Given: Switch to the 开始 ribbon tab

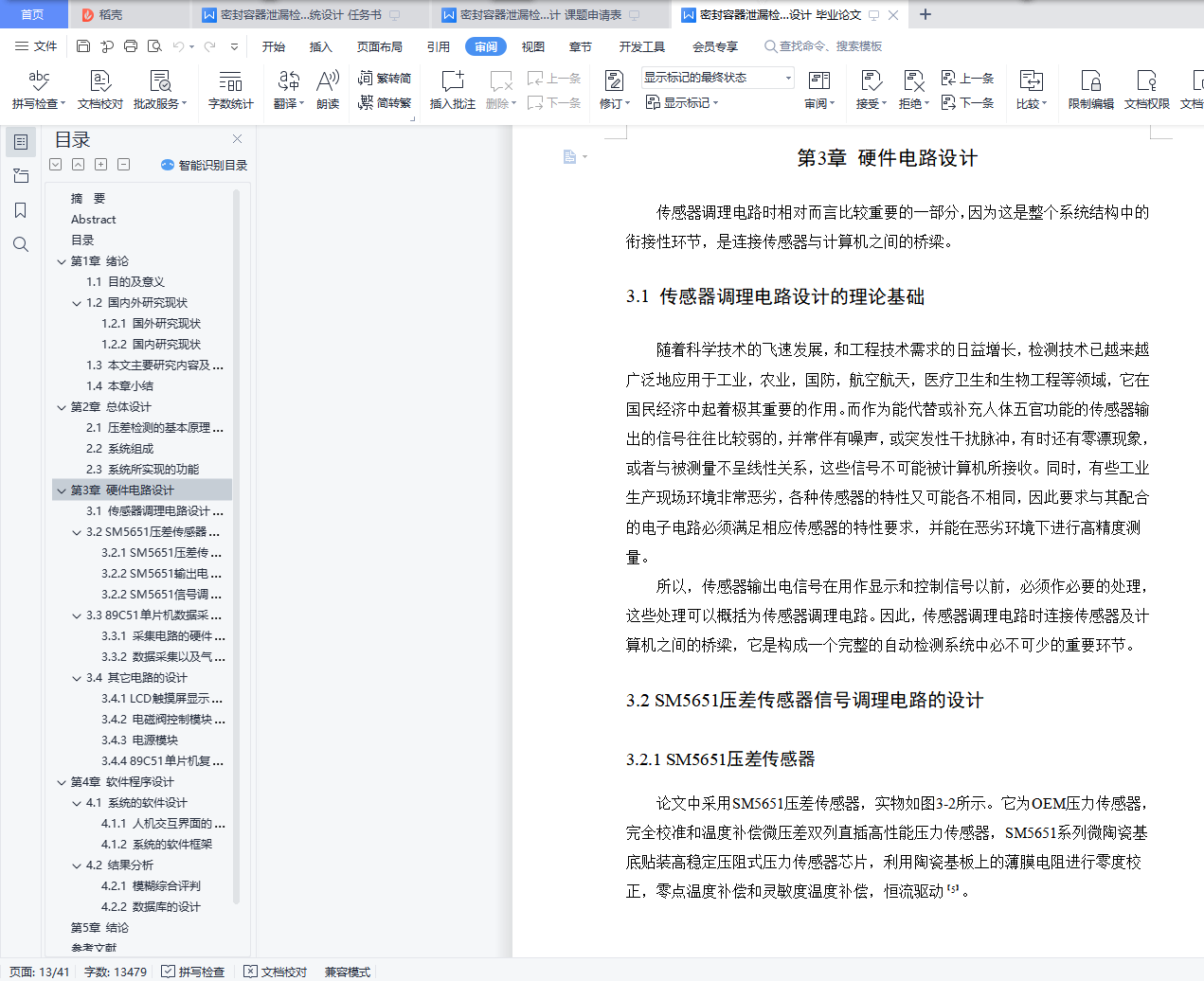Looking at the screenshot, I should coord(274,46).
